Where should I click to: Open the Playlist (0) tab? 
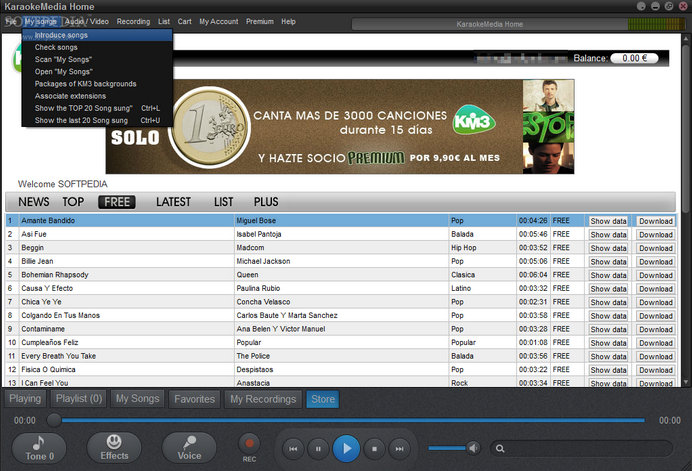pyautogui.click(x=79, y=399)
